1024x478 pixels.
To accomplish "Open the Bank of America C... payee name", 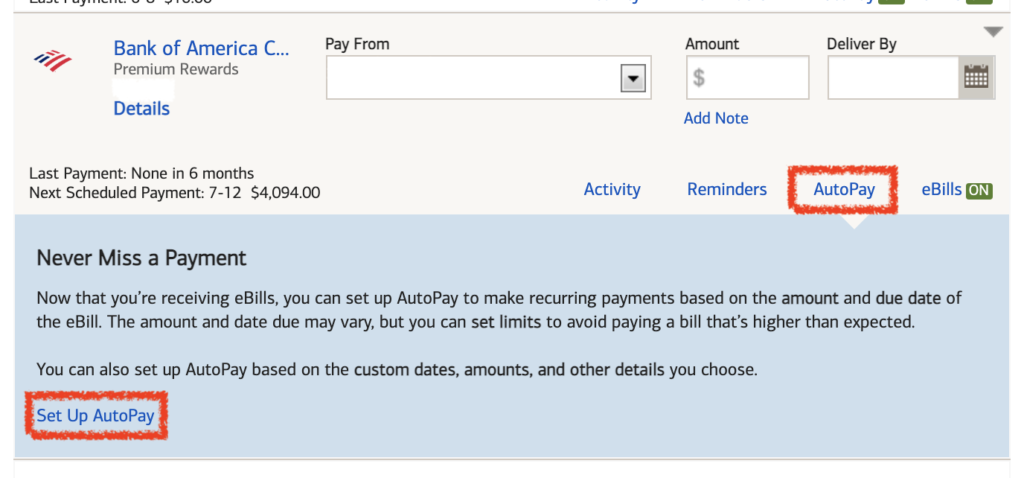I will (201, 48).
